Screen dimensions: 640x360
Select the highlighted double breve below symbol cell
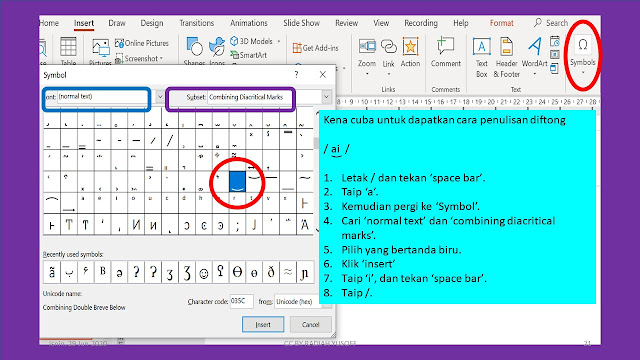[x=237, y=181]
